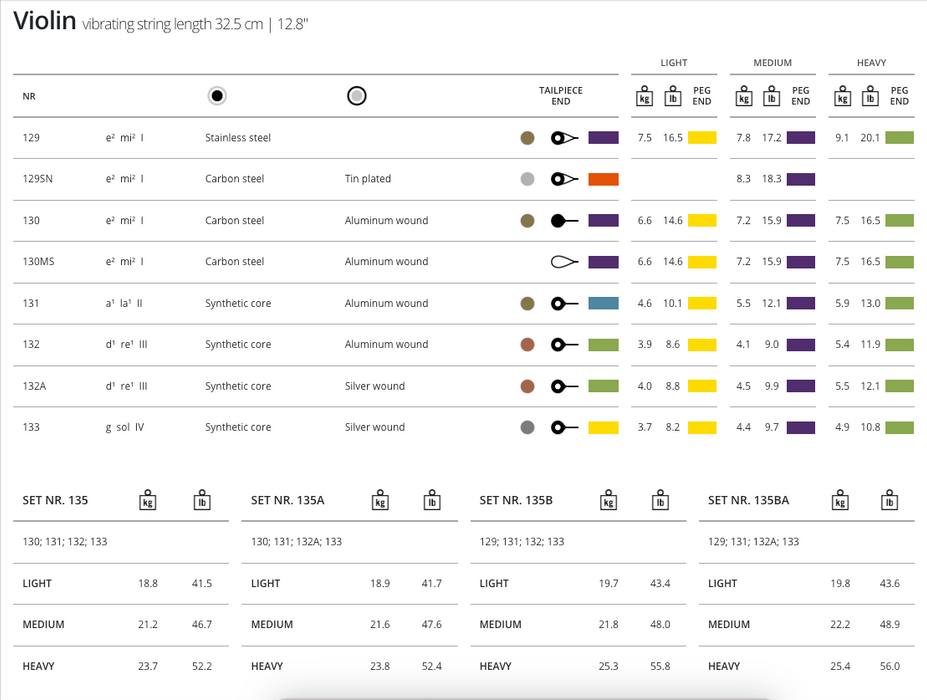Click the teal tailpiece swatch in row 131
Viewport: 927px width, 700px height.
pyautogui.click(x=603, y=304)
